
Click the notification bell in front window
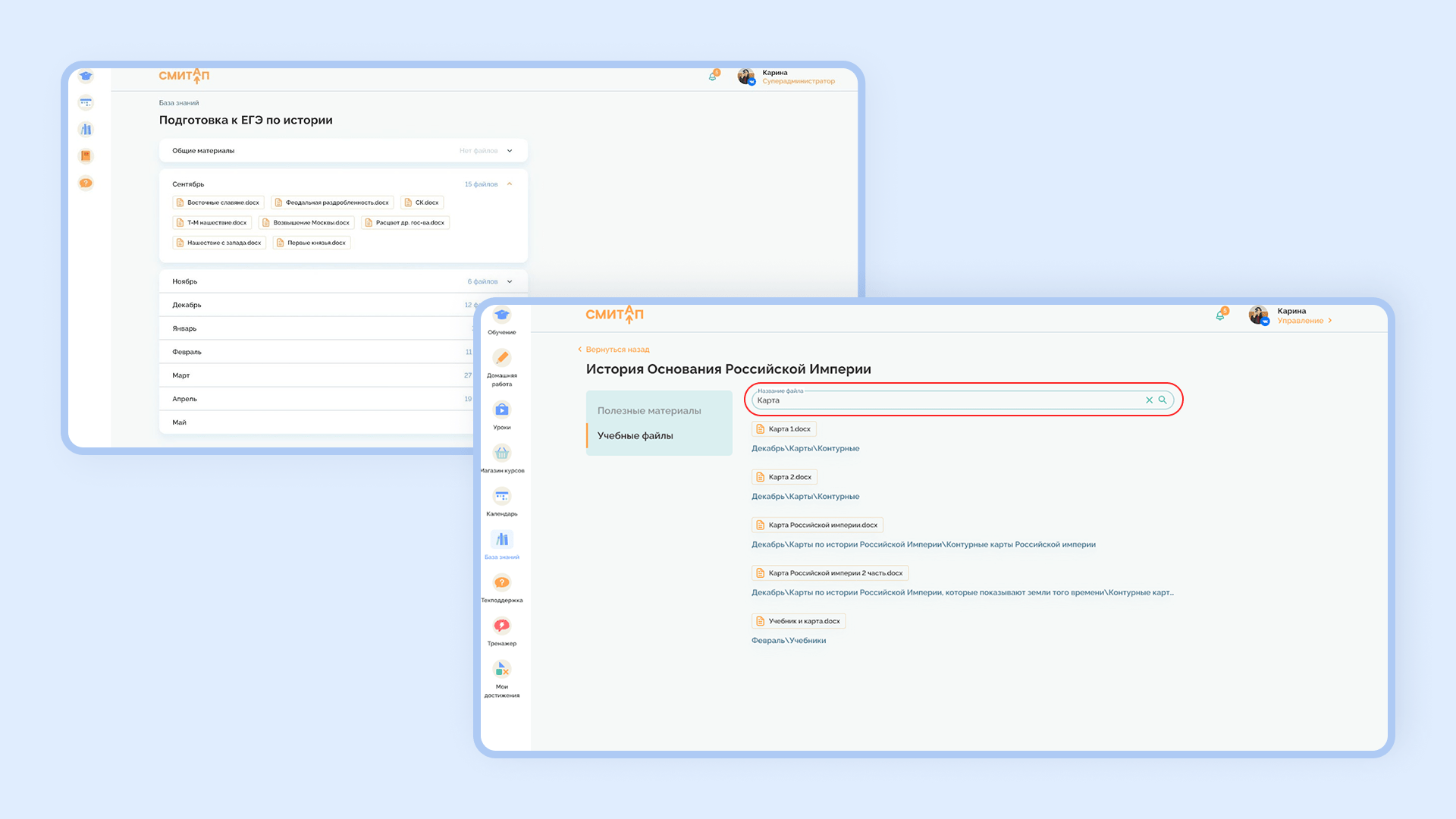coord(1220,315)
